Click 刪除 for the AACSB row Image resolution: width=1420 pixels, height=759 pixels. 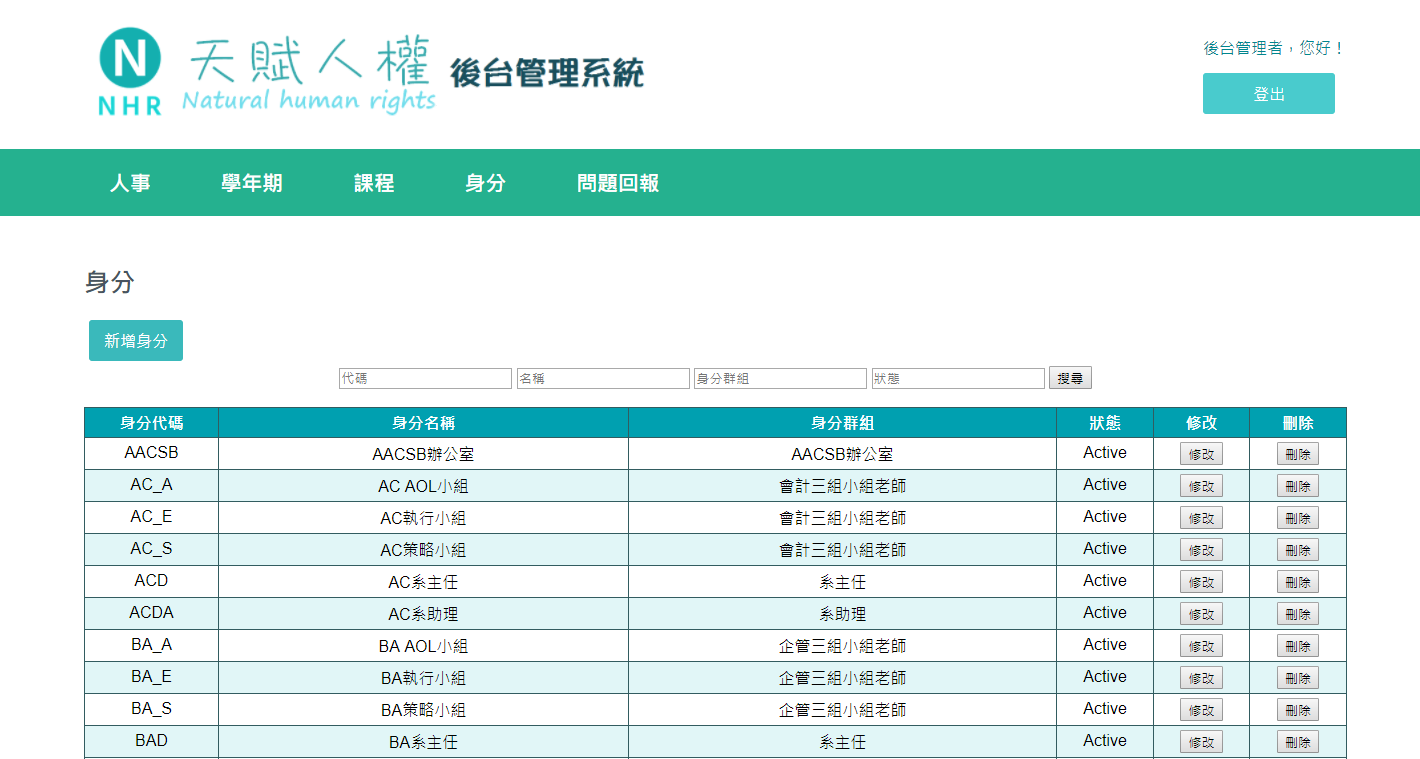(x=1298, y=454)
